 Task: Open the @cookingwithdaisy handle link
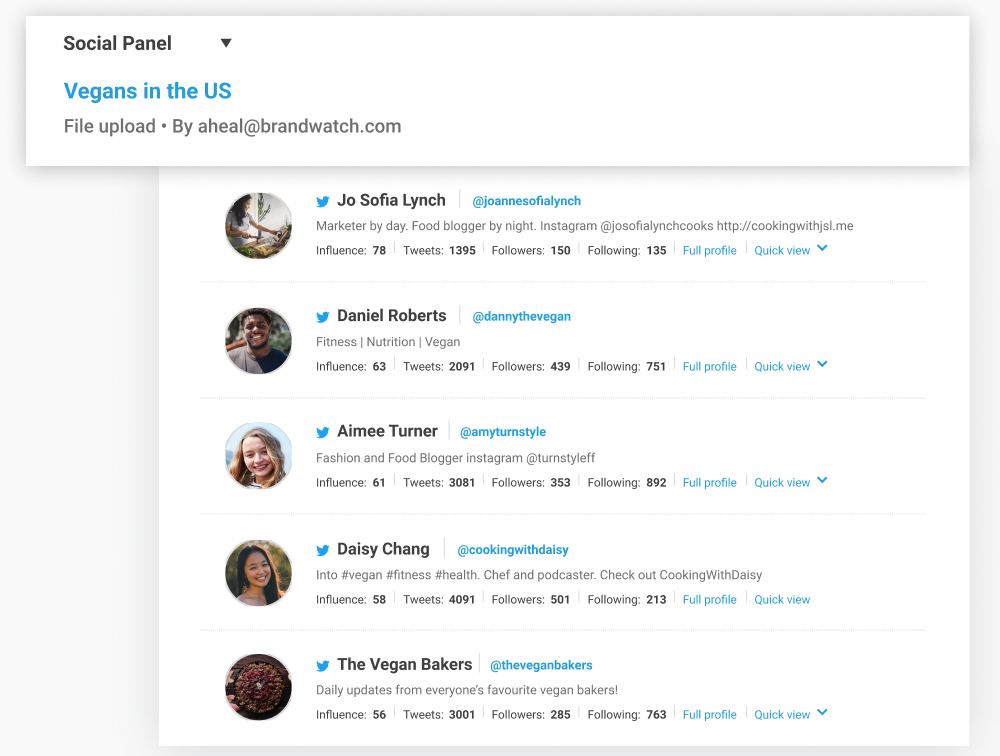click(x=513, y=550)
